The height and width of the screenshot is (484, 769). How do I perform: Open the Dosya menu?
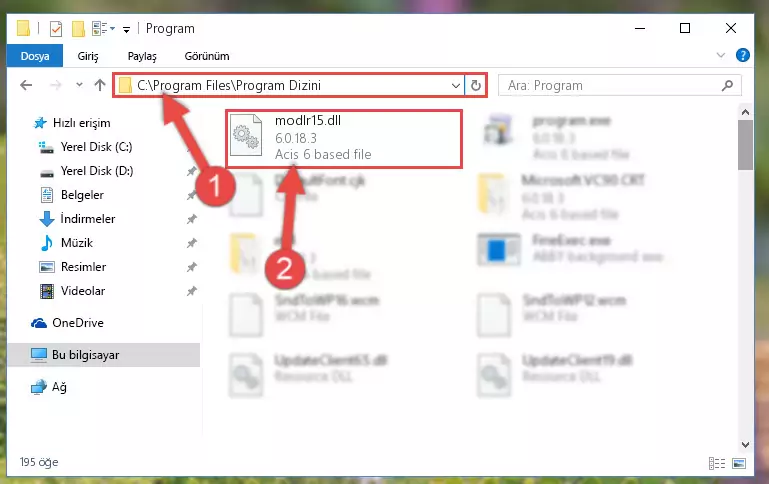pos(35,56)
